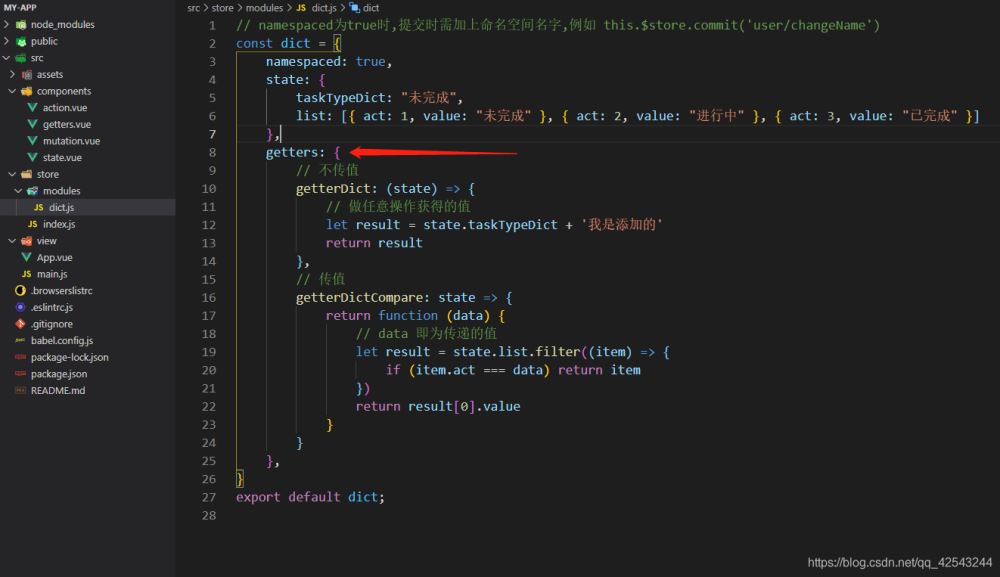The width and height of the screenshot is (1000, 577).
Task: Click the JS icon next to dict.js
Action: [x=39, y=207]
